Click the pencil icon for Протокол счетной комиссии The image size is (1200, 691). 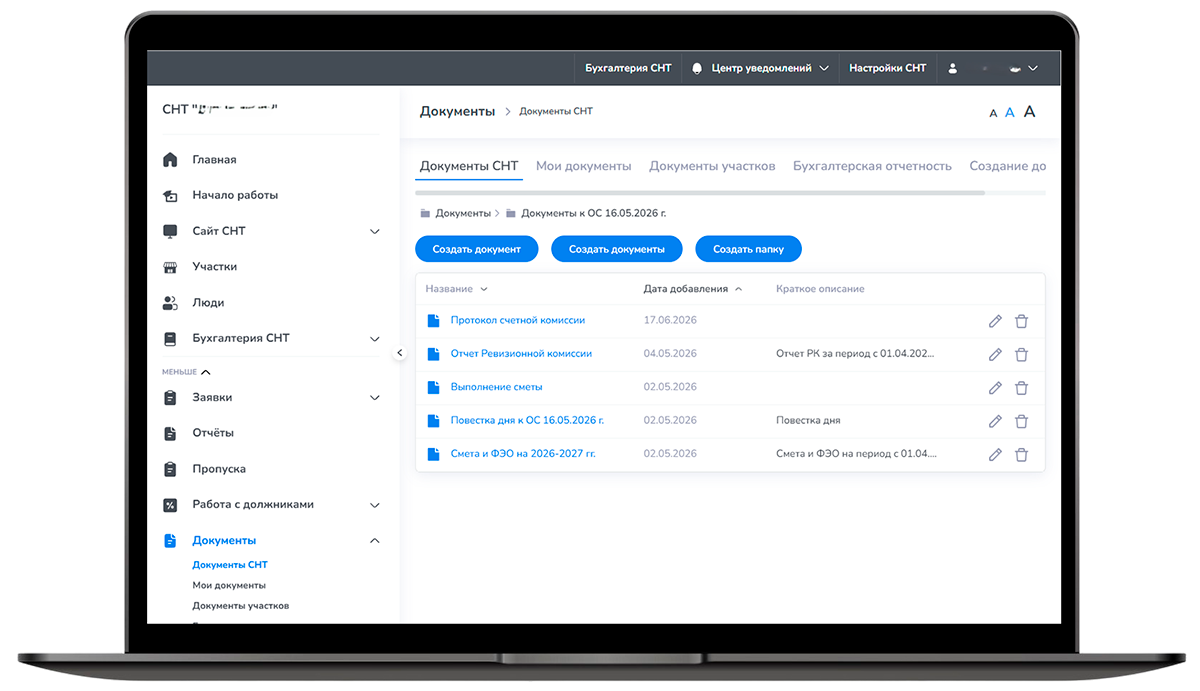point(995,321)
